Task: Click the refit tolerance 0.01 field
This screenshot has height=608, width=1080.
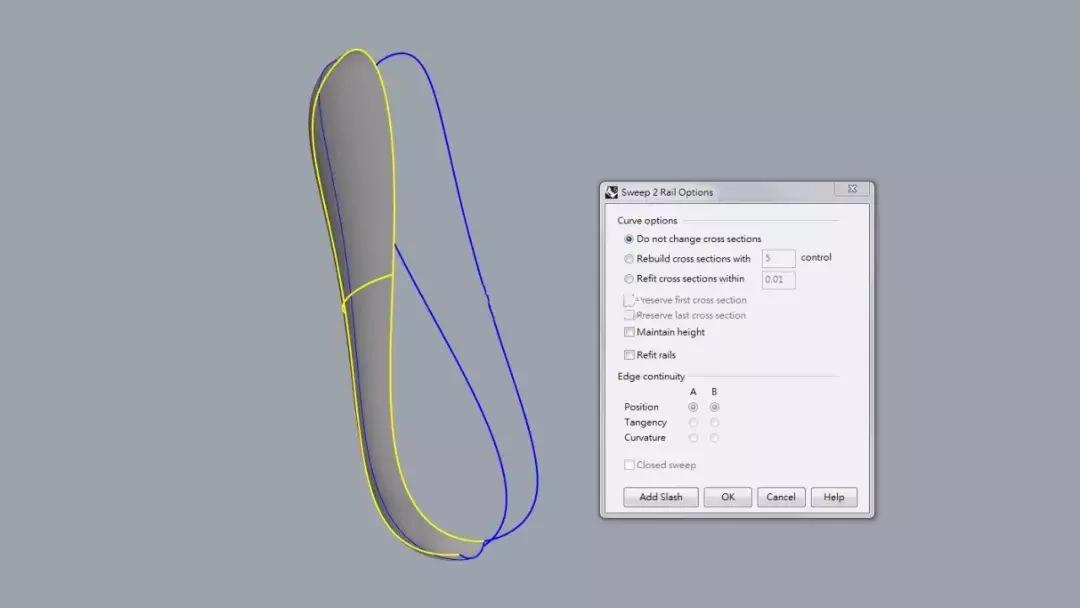Action: [778, 280]
